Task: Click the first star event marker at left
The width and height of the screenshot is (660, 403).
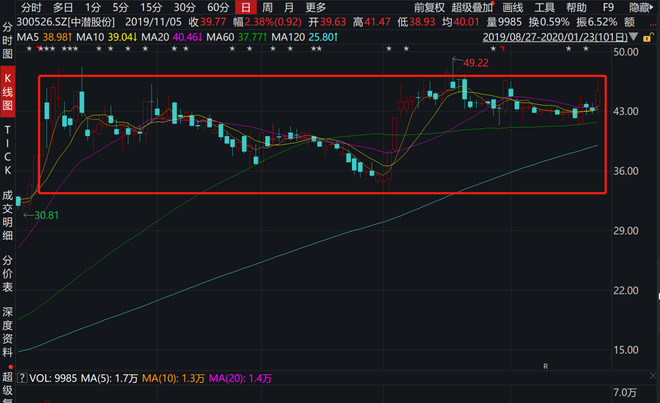Action: tap(29, 49)
